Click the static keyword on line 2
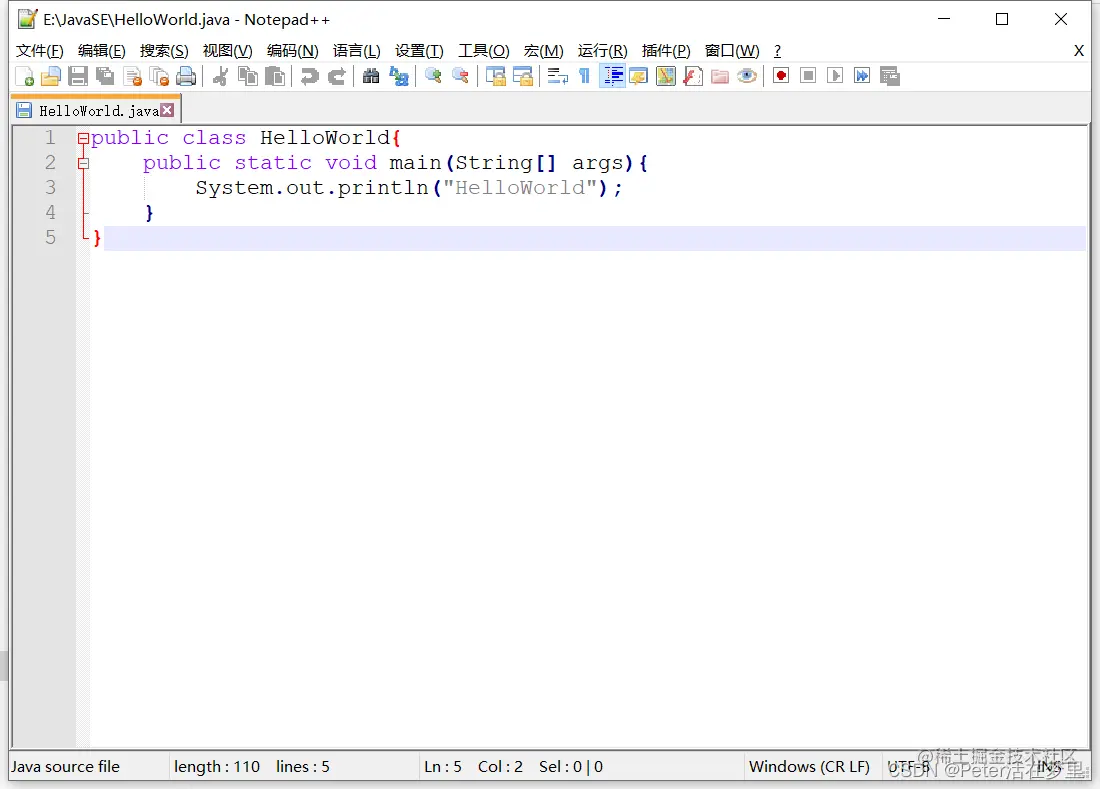 coord(273,163)
